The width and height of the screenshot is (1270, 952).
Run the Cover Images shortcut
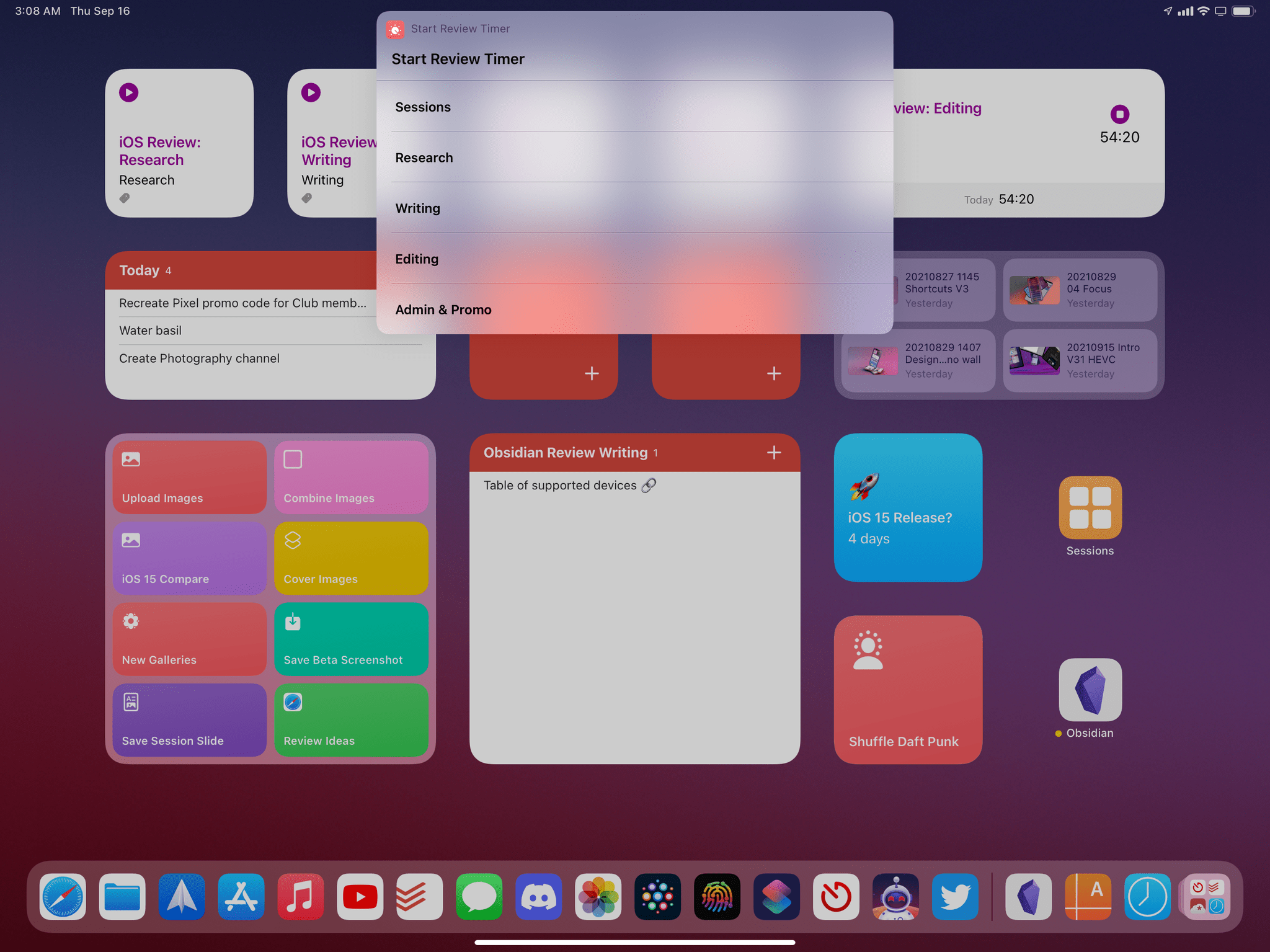pos(351,558)
